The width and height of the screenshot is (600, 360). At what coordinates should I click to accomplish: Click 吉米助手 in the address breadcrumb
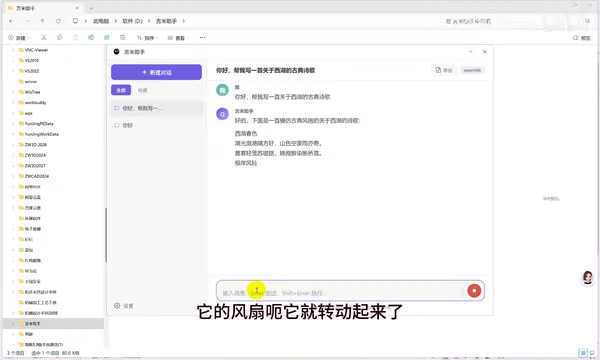pos(166,21)
